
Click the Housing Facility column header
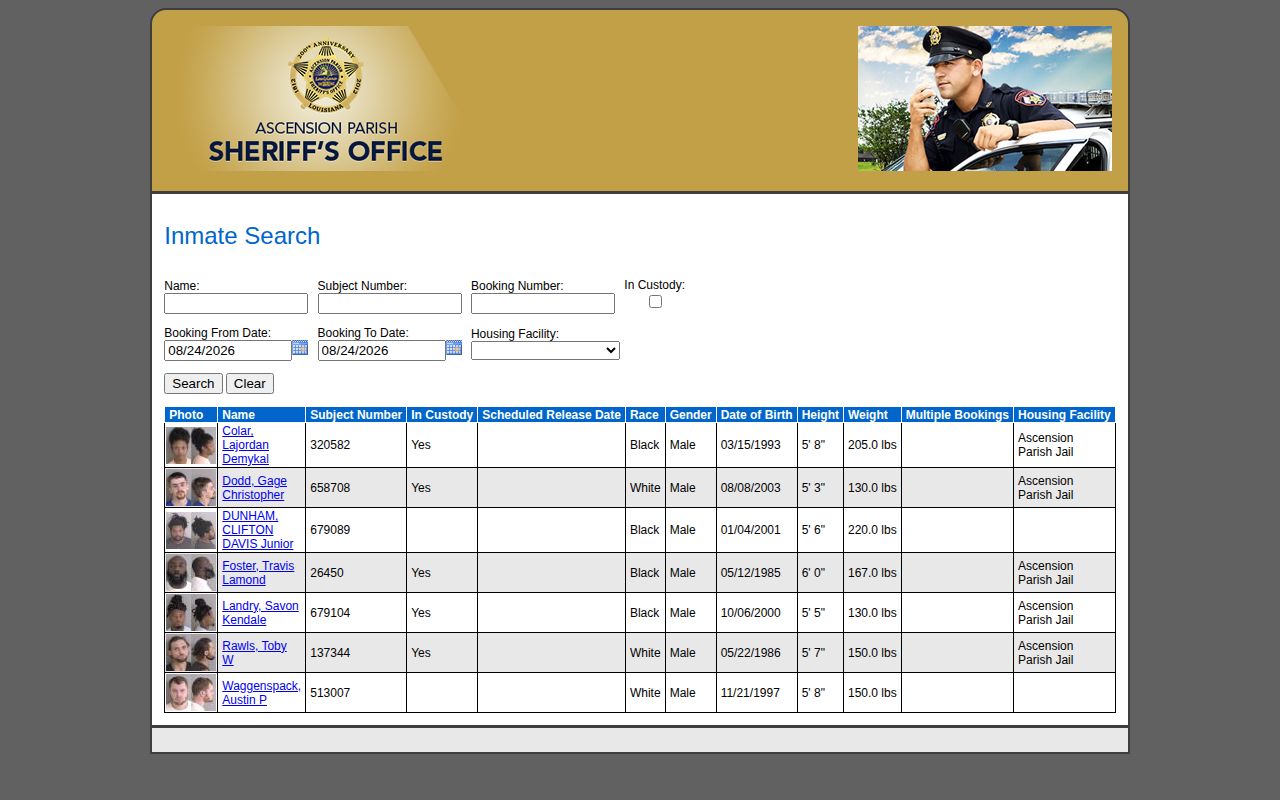1064,415
